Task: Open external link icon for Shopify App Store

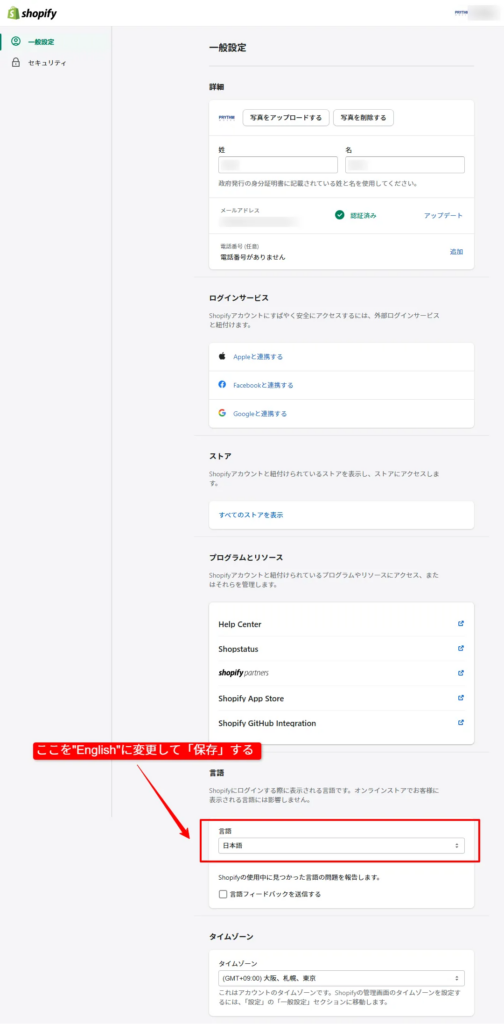Action: 461,697
